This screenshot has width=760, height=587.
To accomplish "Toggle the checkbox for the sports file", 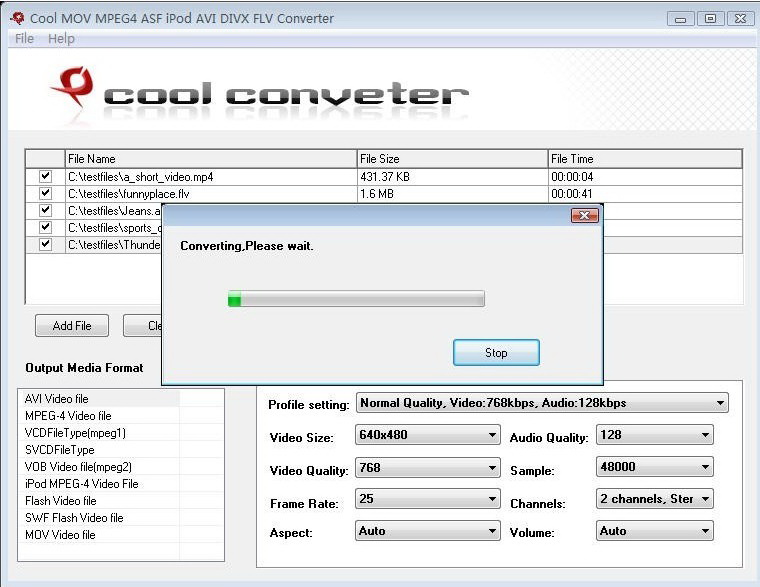I will point(46,227).
